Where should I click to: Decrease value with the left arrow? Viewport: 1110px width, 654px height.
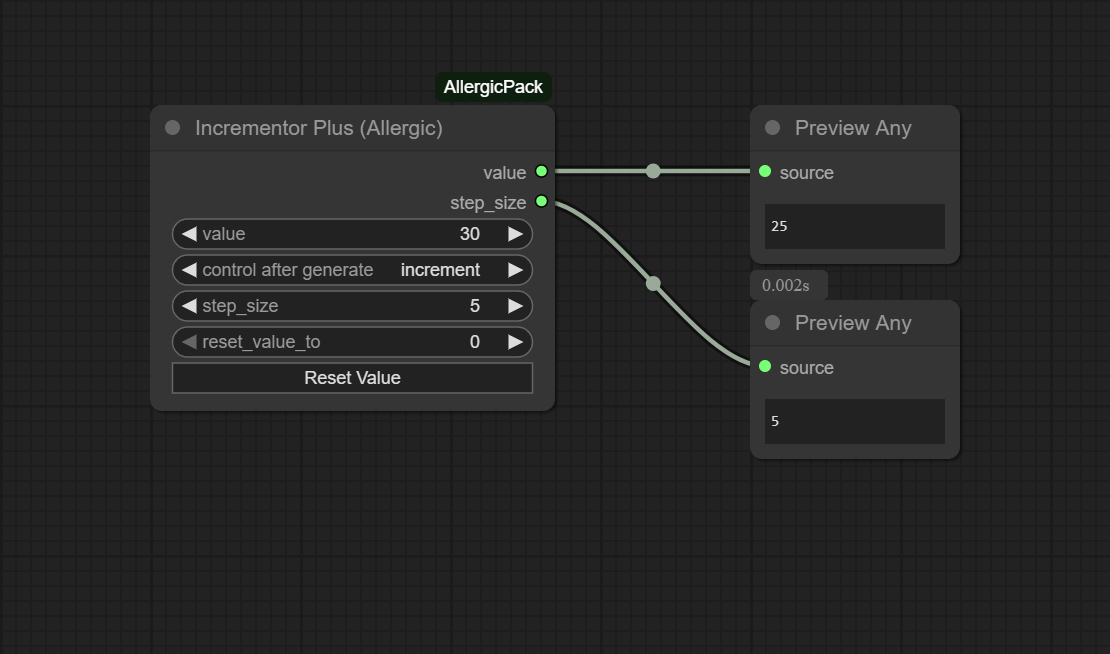189,234
